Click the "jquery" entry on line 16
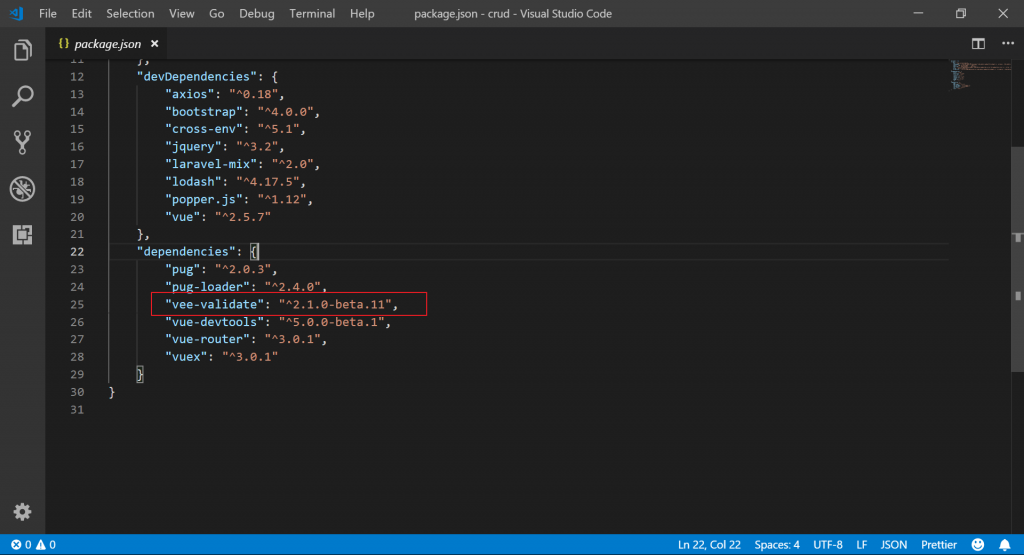Screen dimensions: 1024x555 click(x=225, y=146)
